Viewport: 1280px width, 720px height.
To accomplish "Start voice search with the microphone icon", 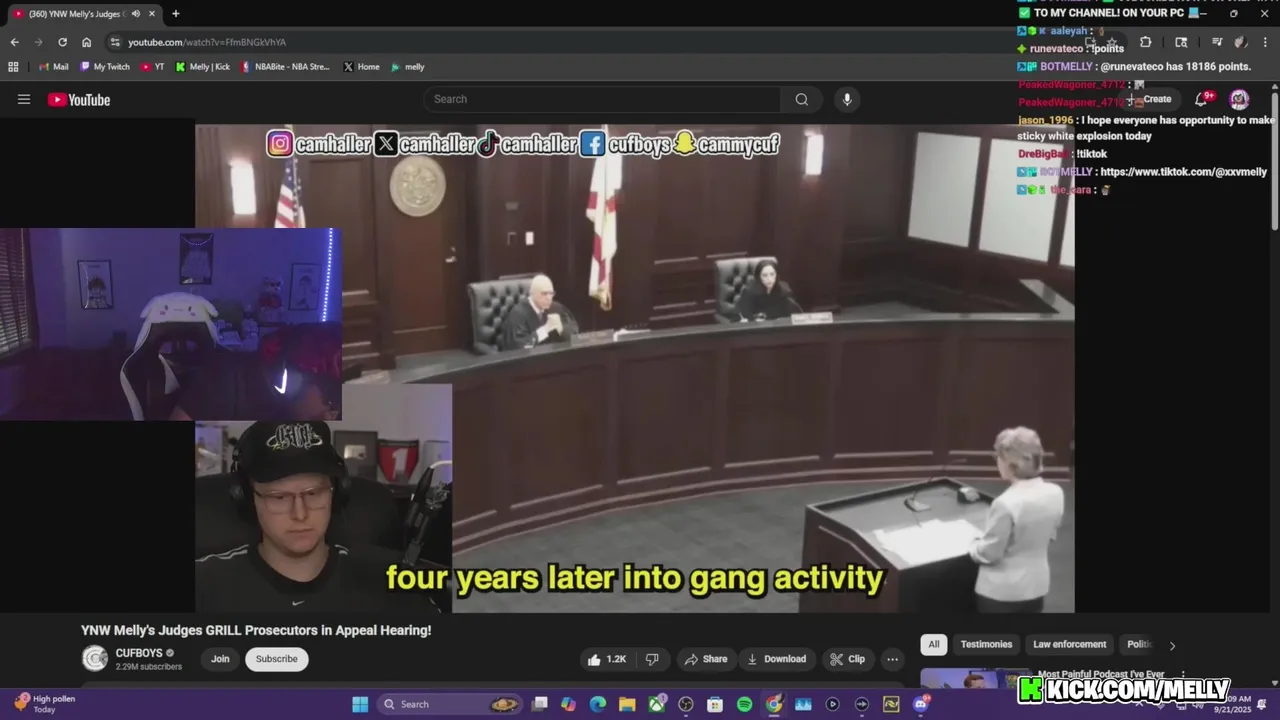I will (847, 99).
